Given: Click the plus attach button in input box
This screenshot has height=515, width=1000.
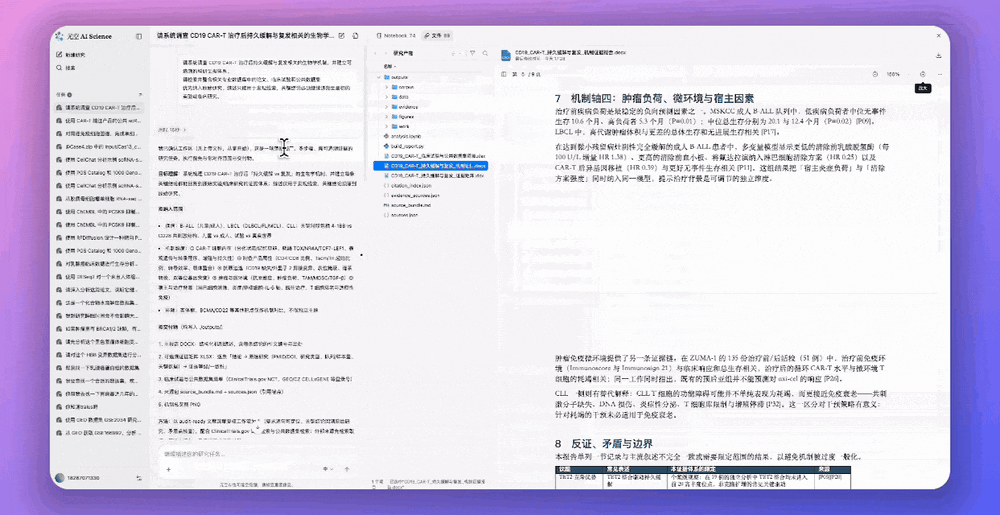Looking at the screenshot, I should coord(168,469).
